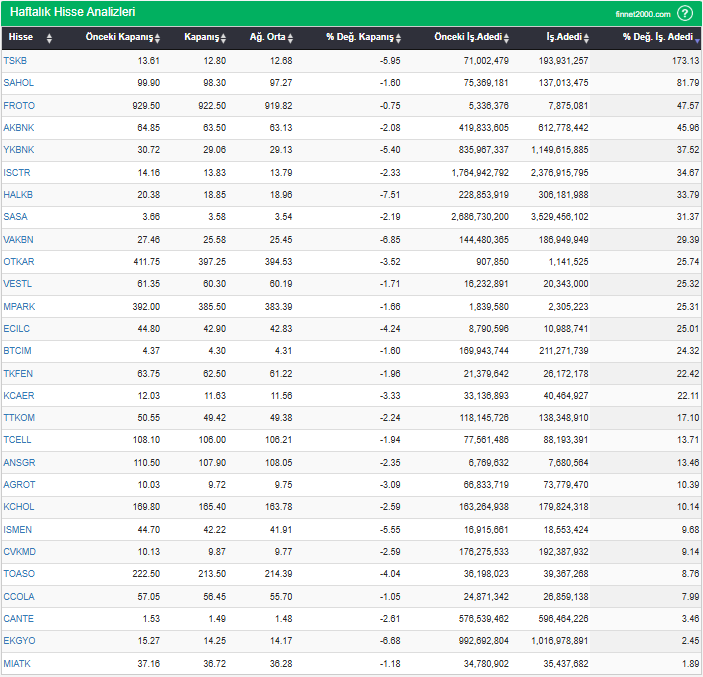The image size is (703, 677).
Task: Click the % Değ. İş. Adedi sort indicator
Action: click(697, 41)
